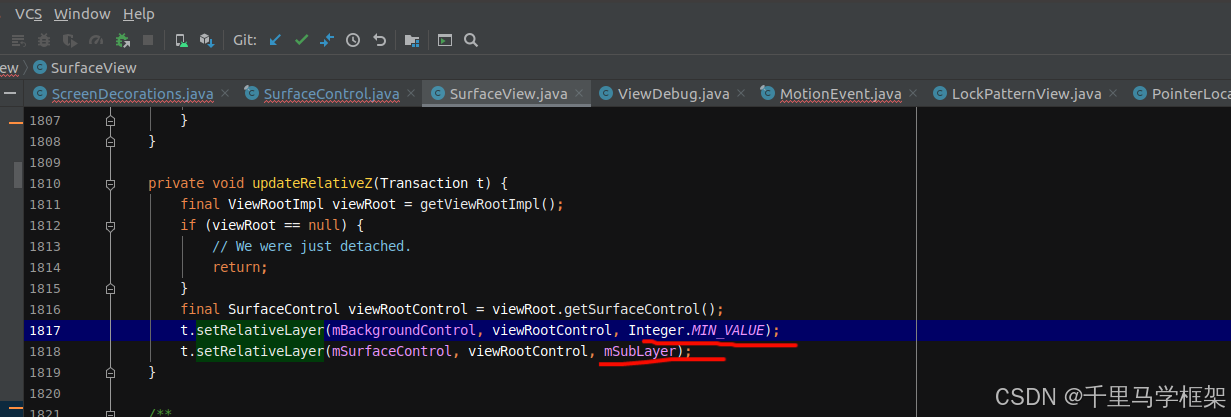Show Git history clock icon

(x=353, y=40)
